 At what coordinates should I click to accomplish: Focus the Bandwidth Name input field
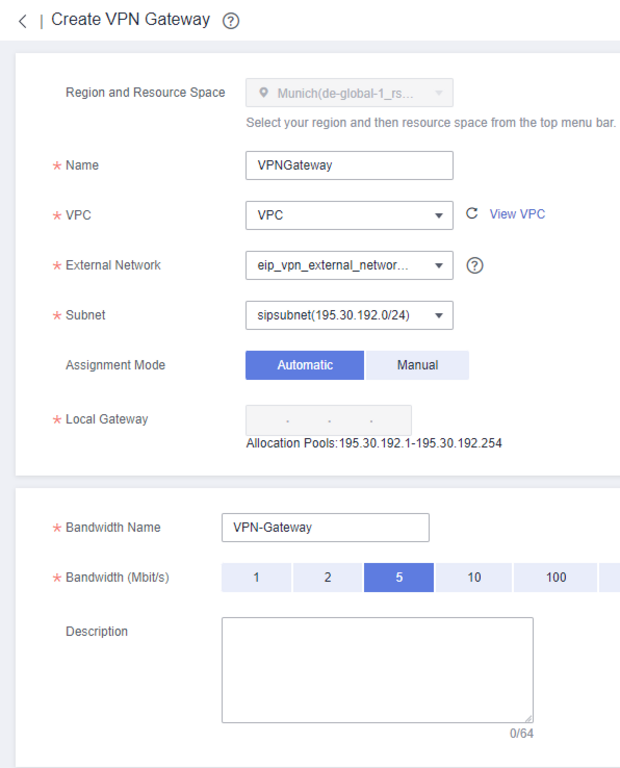(325, 527)
